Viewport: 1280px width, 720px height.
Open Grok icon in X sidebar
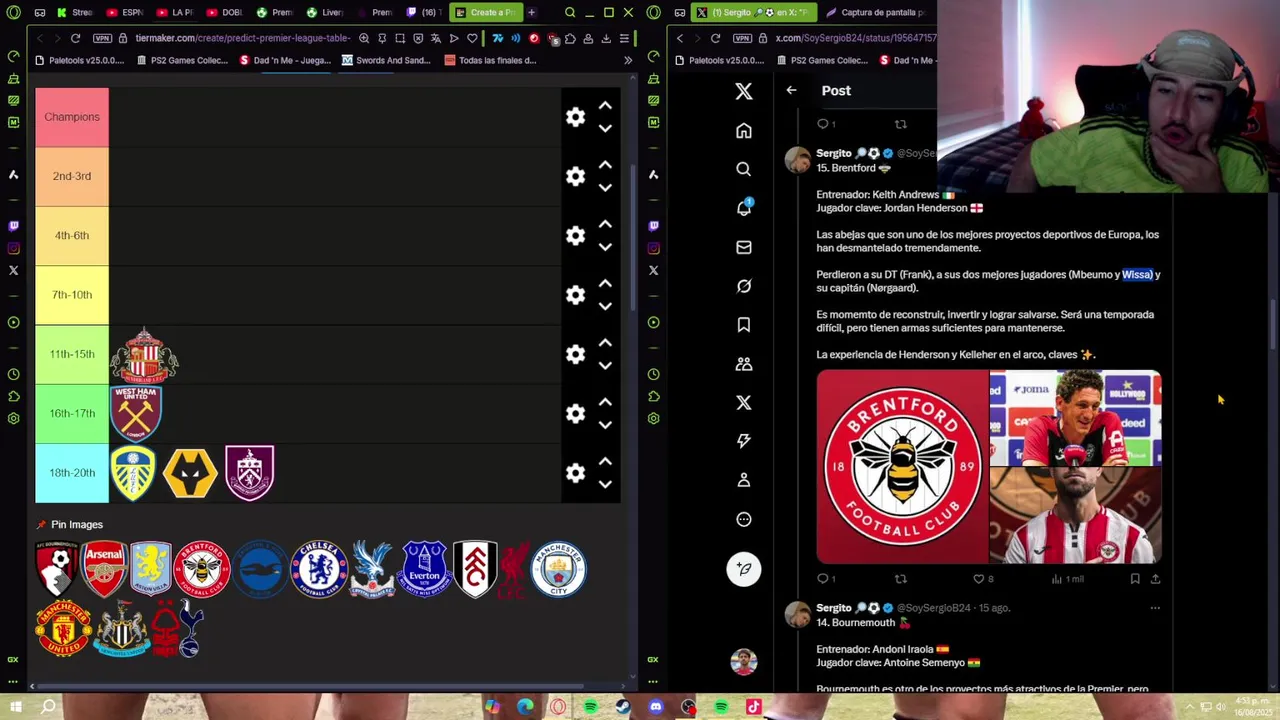(x=743, y=286)
